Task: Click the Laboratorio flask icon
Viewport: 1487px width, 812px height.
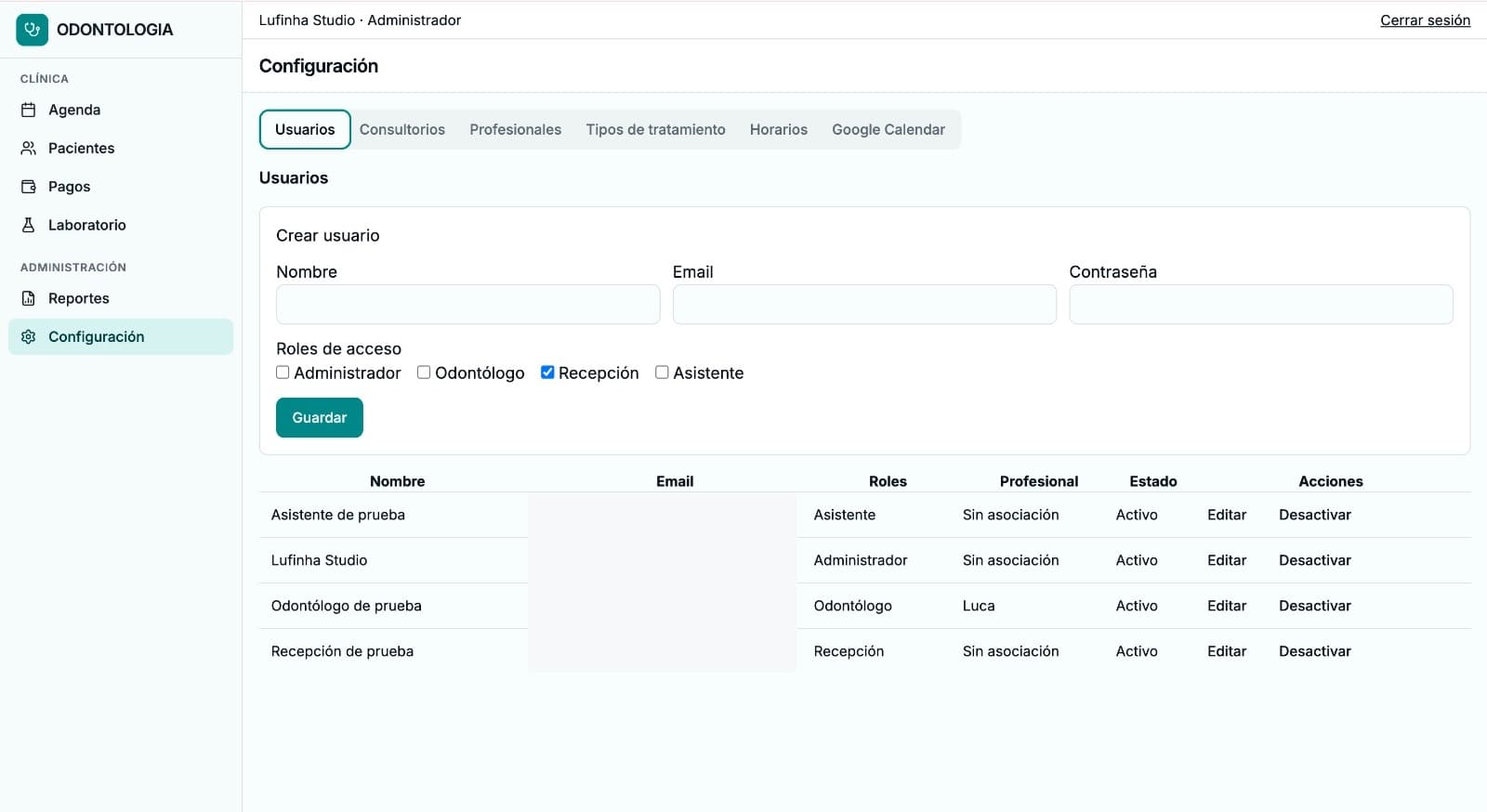Action: [x=29, y=225]
